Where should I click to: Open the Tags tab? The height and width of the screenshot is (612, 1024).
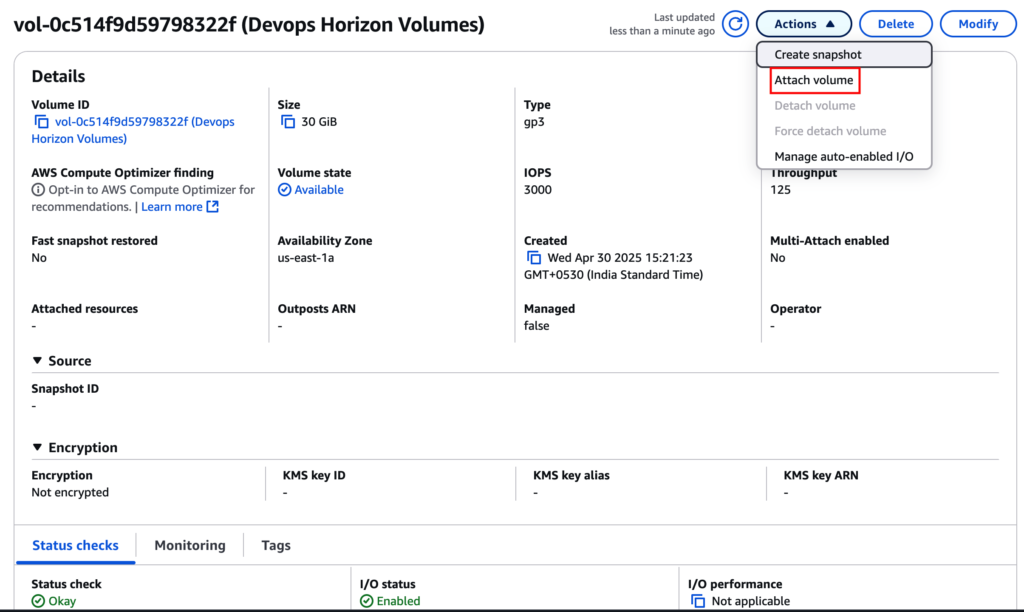pyautogui.click(x=276, y=545)
